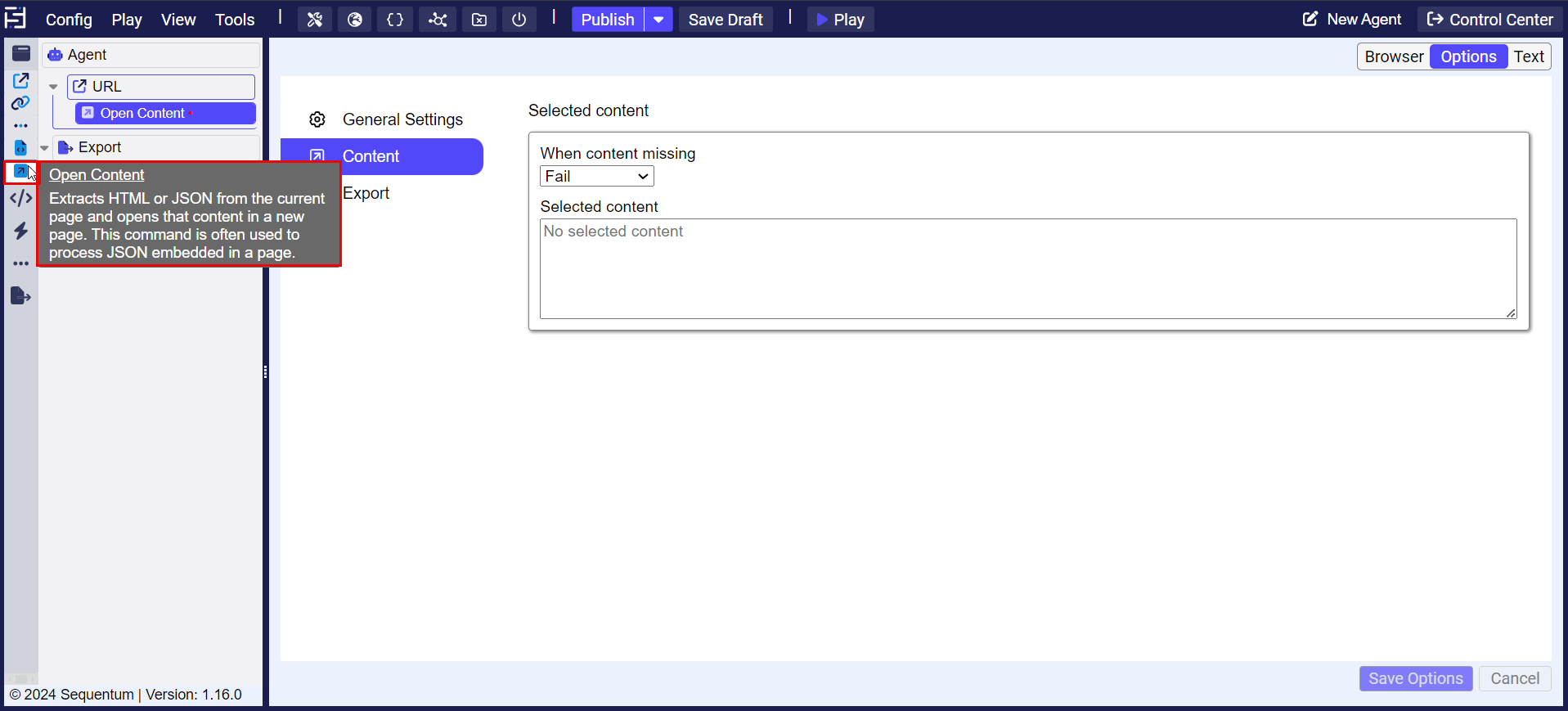Click the Cancel button

[1515, 678]
